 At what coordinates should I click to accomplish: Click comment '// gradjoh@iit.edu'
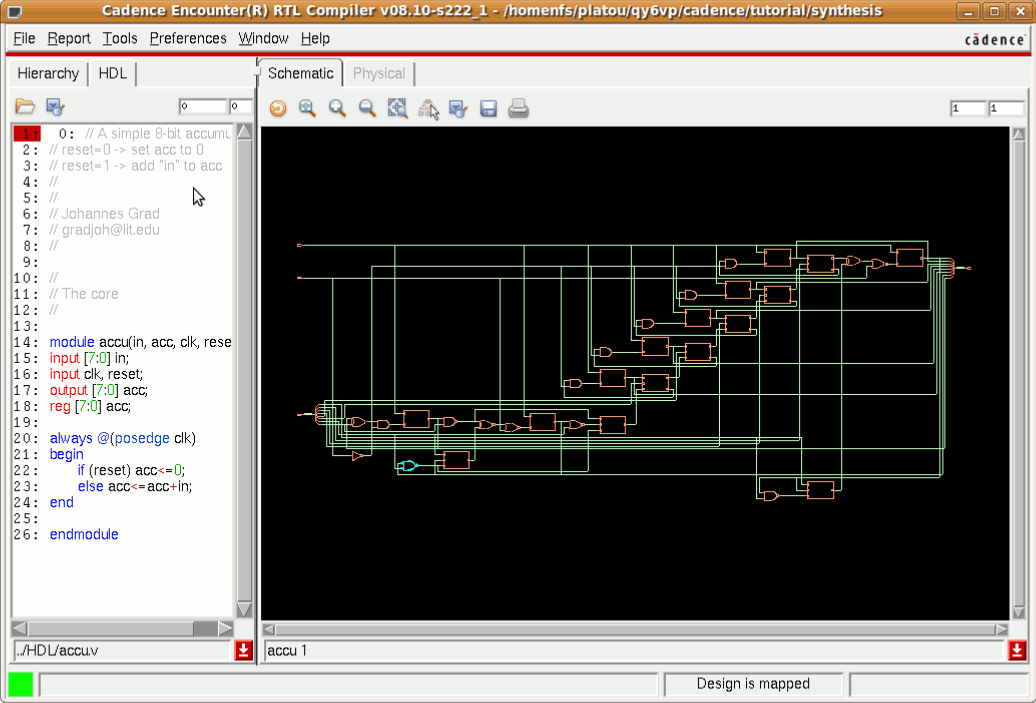pyautogui.click(x=104, y=230)
